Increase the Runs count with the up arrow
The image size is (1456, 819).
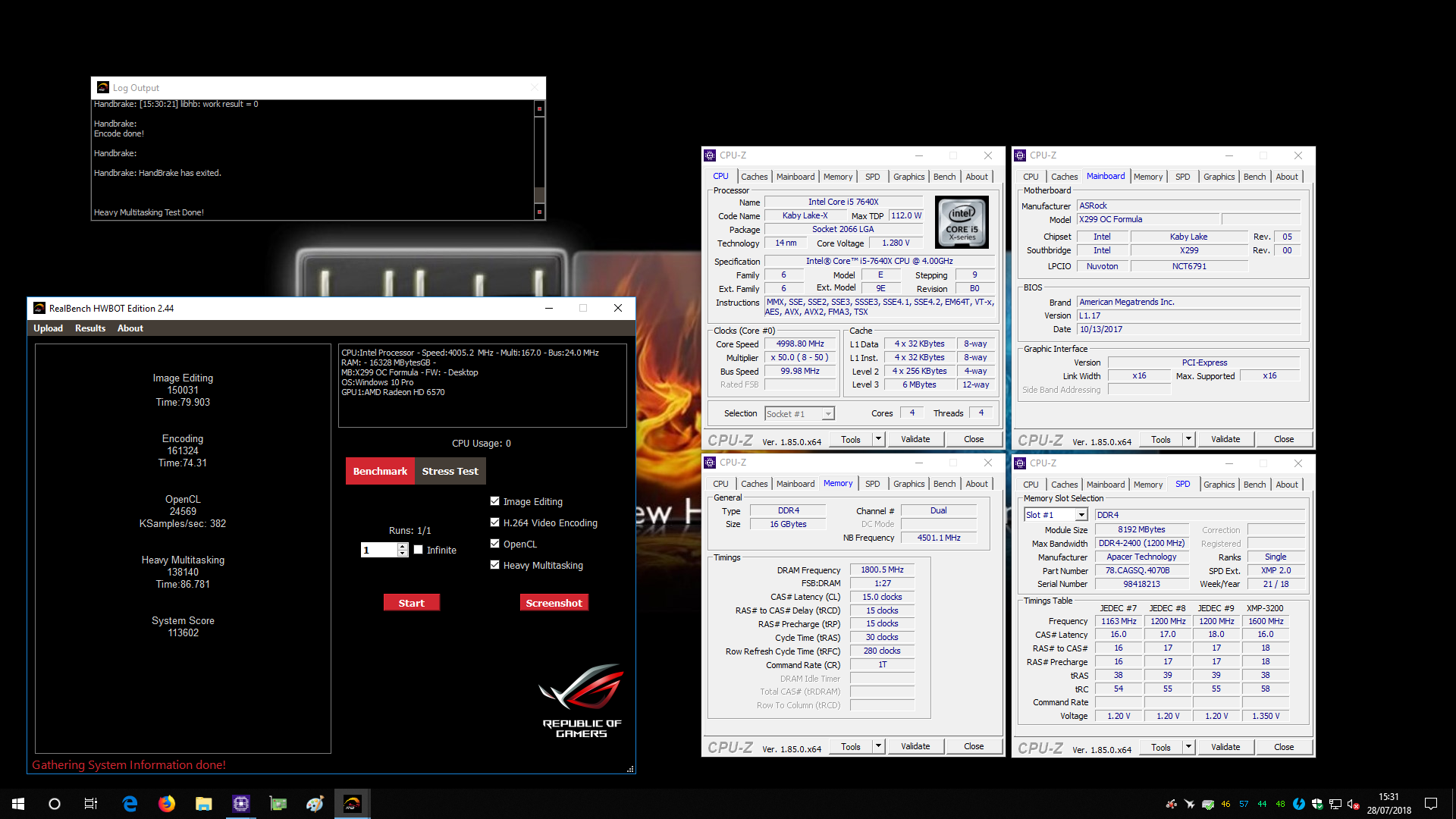pos(403,546)
